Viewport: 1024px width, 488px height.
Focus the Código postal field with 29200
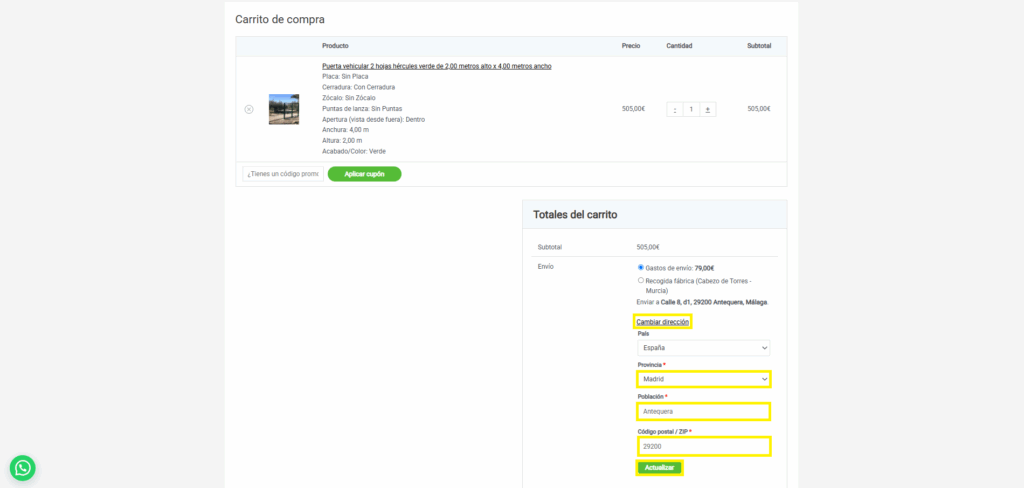tap(704, 446)
